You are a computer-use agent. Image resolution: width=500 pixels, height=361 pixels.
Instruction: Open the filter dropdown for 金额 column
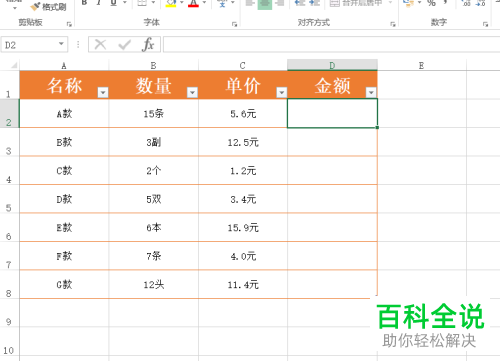coord(371,92)
